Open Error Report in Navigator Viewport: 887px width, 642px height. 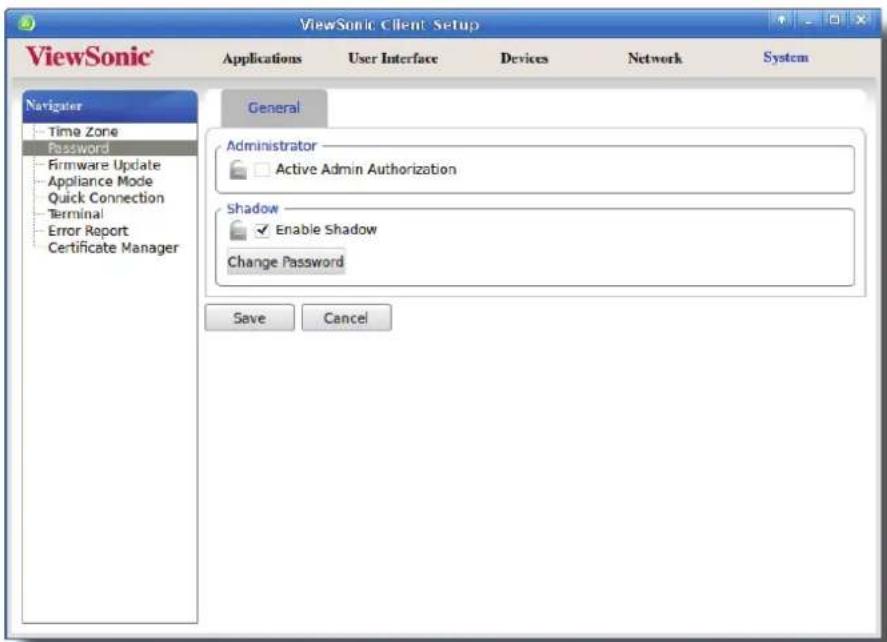pyautogui.click(x=88, y=231)
